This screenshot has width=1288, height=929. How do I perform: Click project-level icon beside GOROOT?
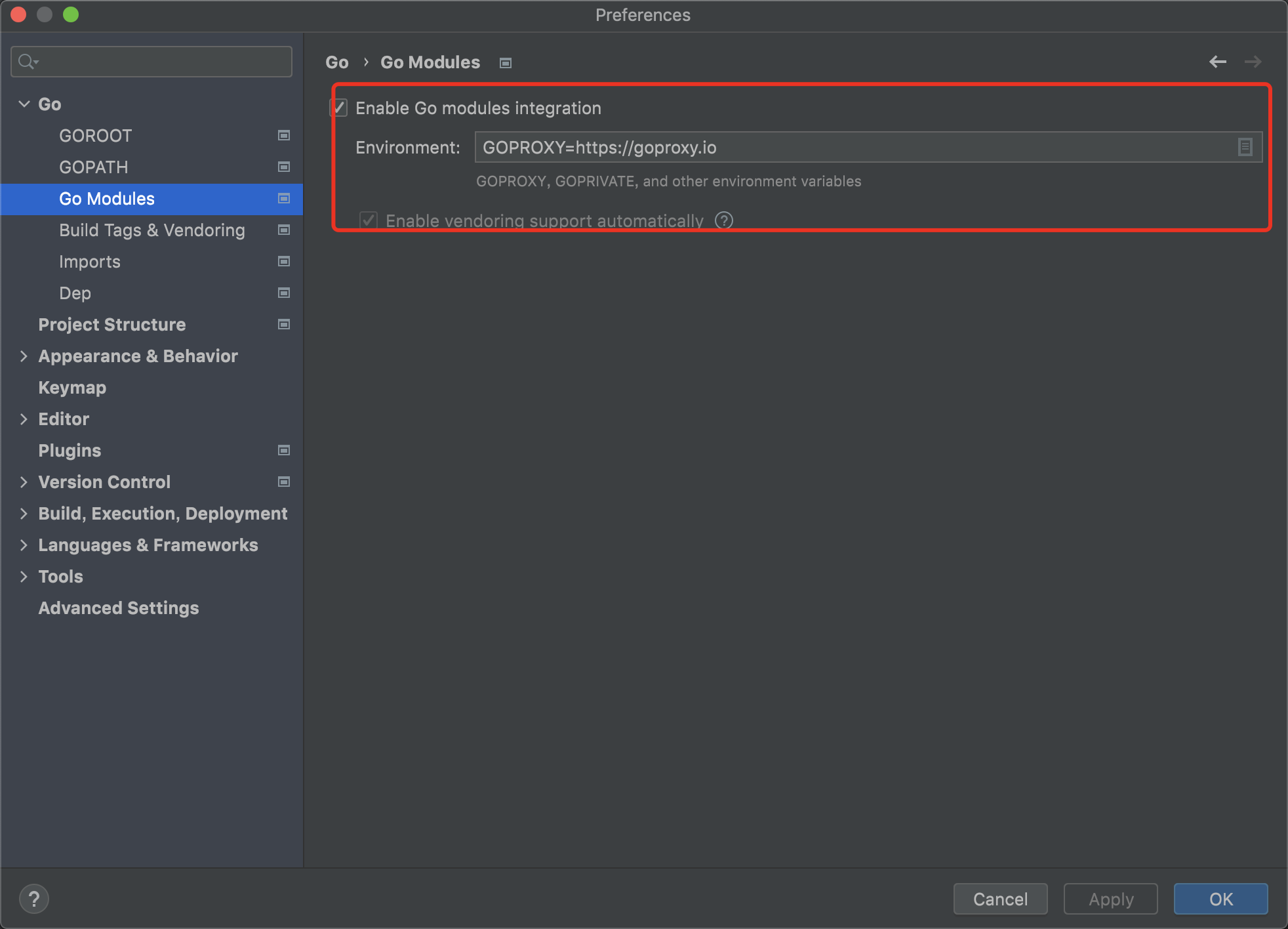point(284,135)
